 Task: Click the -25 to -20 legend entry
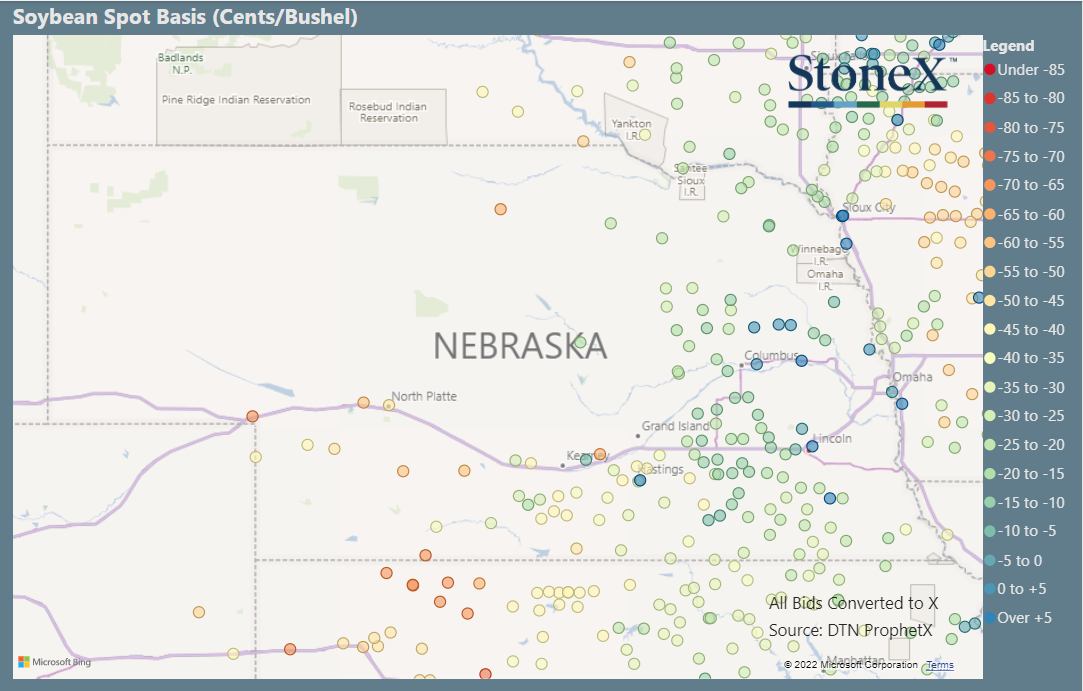coord(1025,444)
